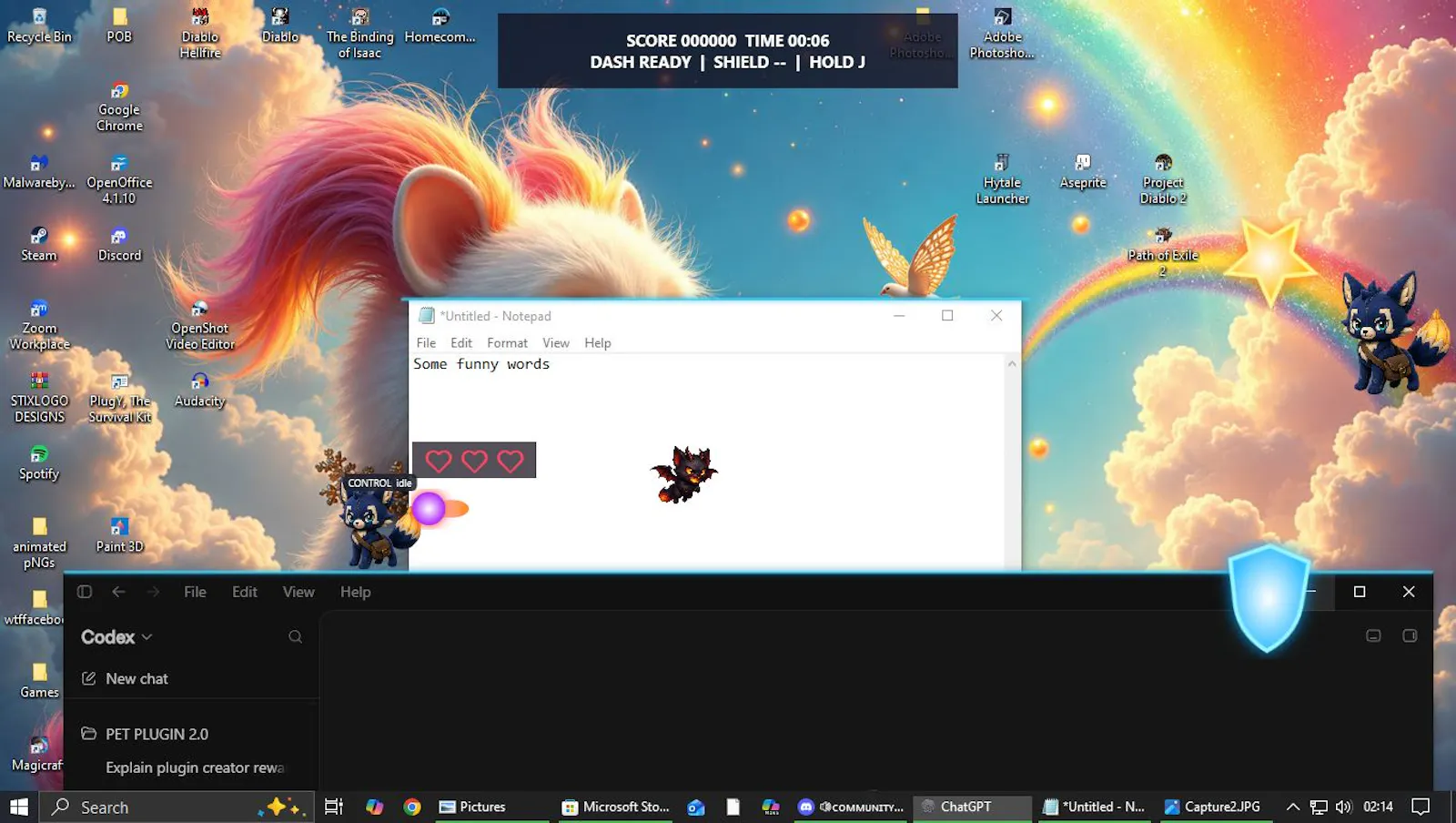Screen dimensions: 1456x823
Task: Open the POB folder icon
Action: pos(119,25)
